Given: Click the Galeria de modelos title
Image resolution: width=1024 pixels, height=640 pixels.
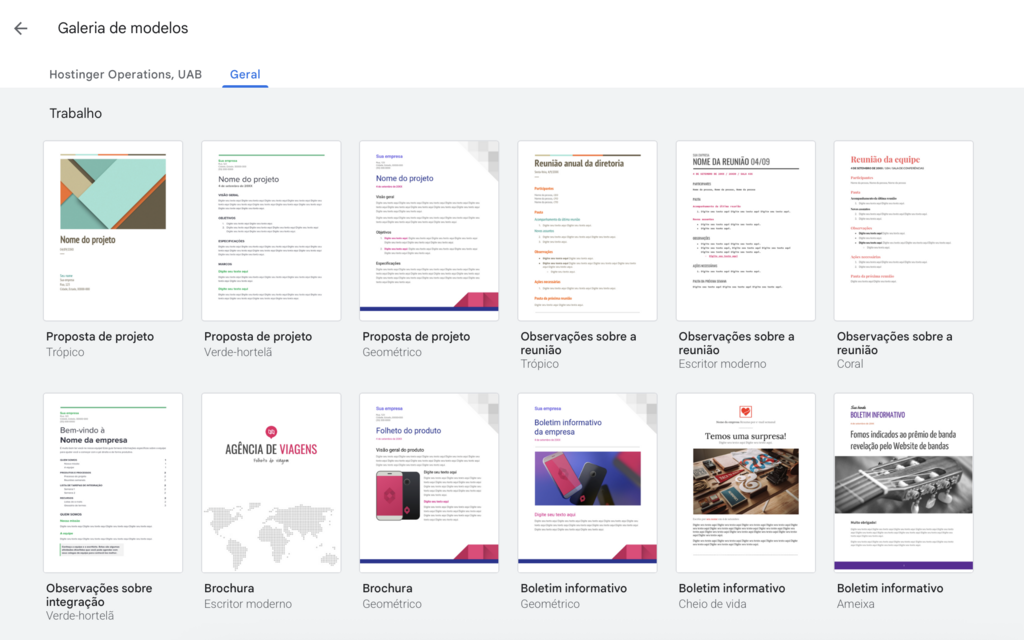Looking at the screenshot, I should click(123, 28).
